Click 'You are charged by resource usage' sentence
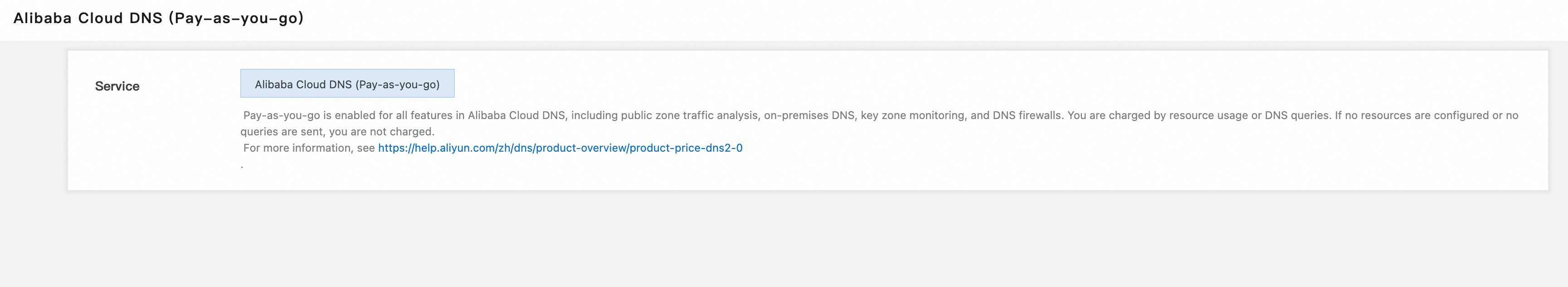 [x=1157, y=115]
